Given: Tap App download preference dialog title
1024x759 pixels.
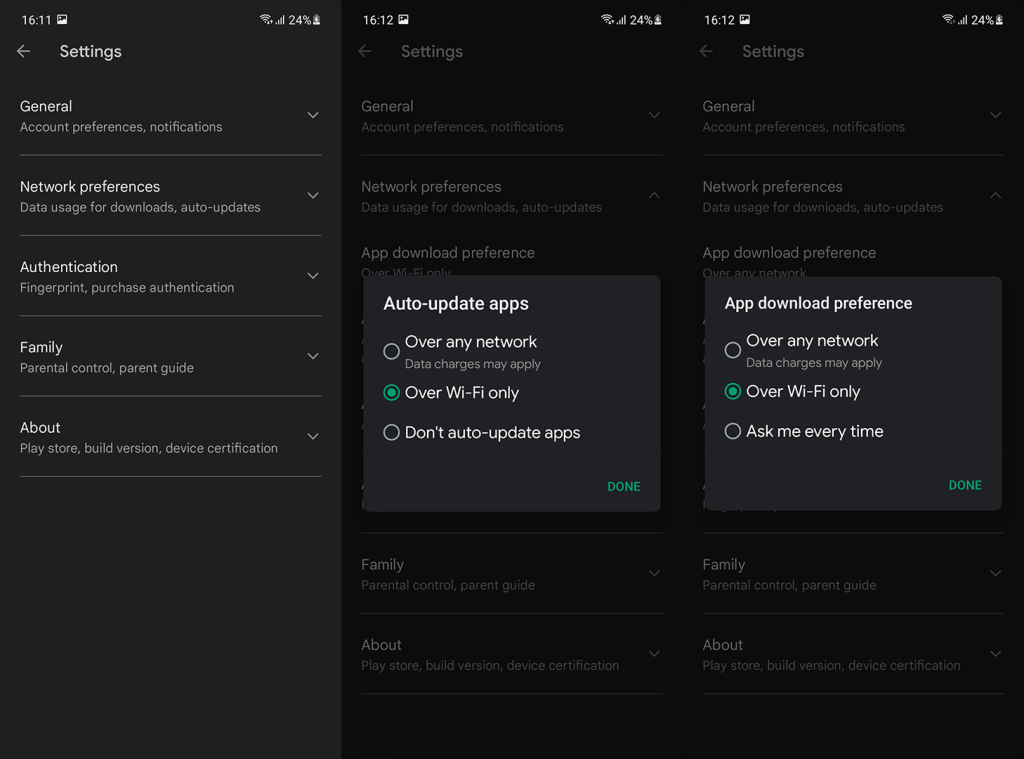Looking at the screenshot, I should click(818, 303).
